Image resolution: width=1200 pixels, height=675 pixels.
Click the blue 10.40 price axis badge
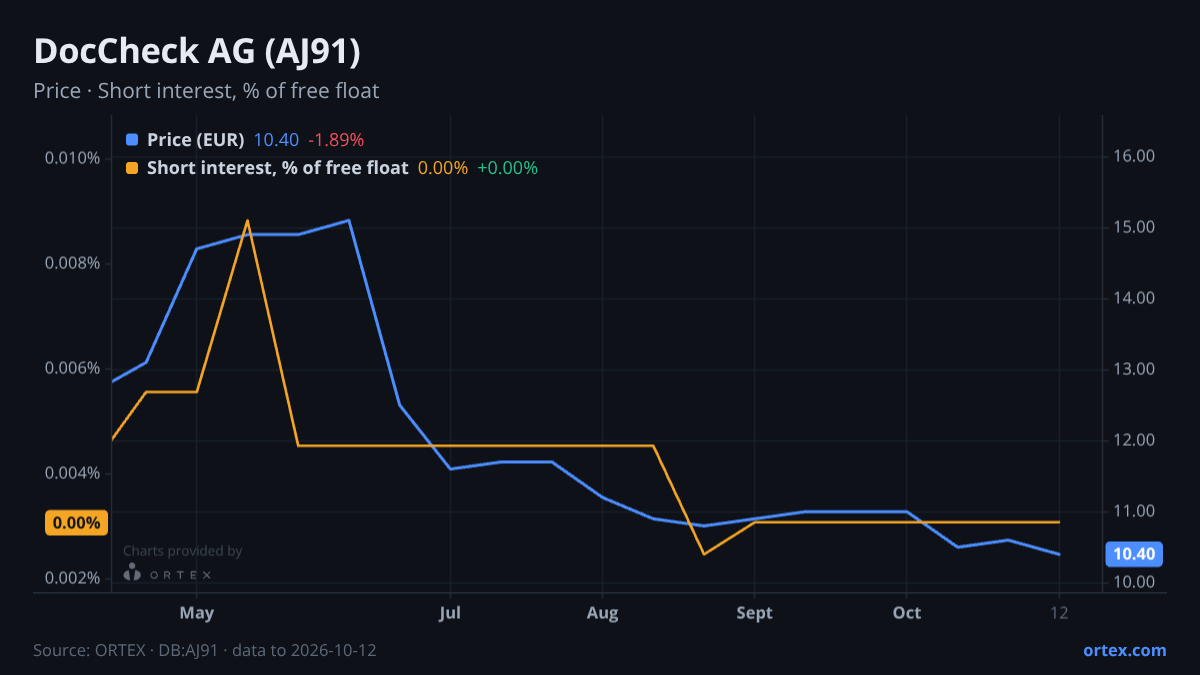click(x=1133, y=554)
